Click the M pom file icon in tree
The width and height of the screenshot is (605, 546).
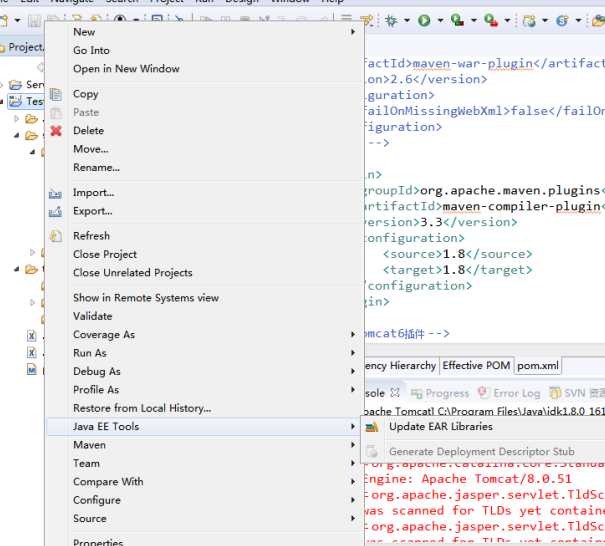(32, 369)
